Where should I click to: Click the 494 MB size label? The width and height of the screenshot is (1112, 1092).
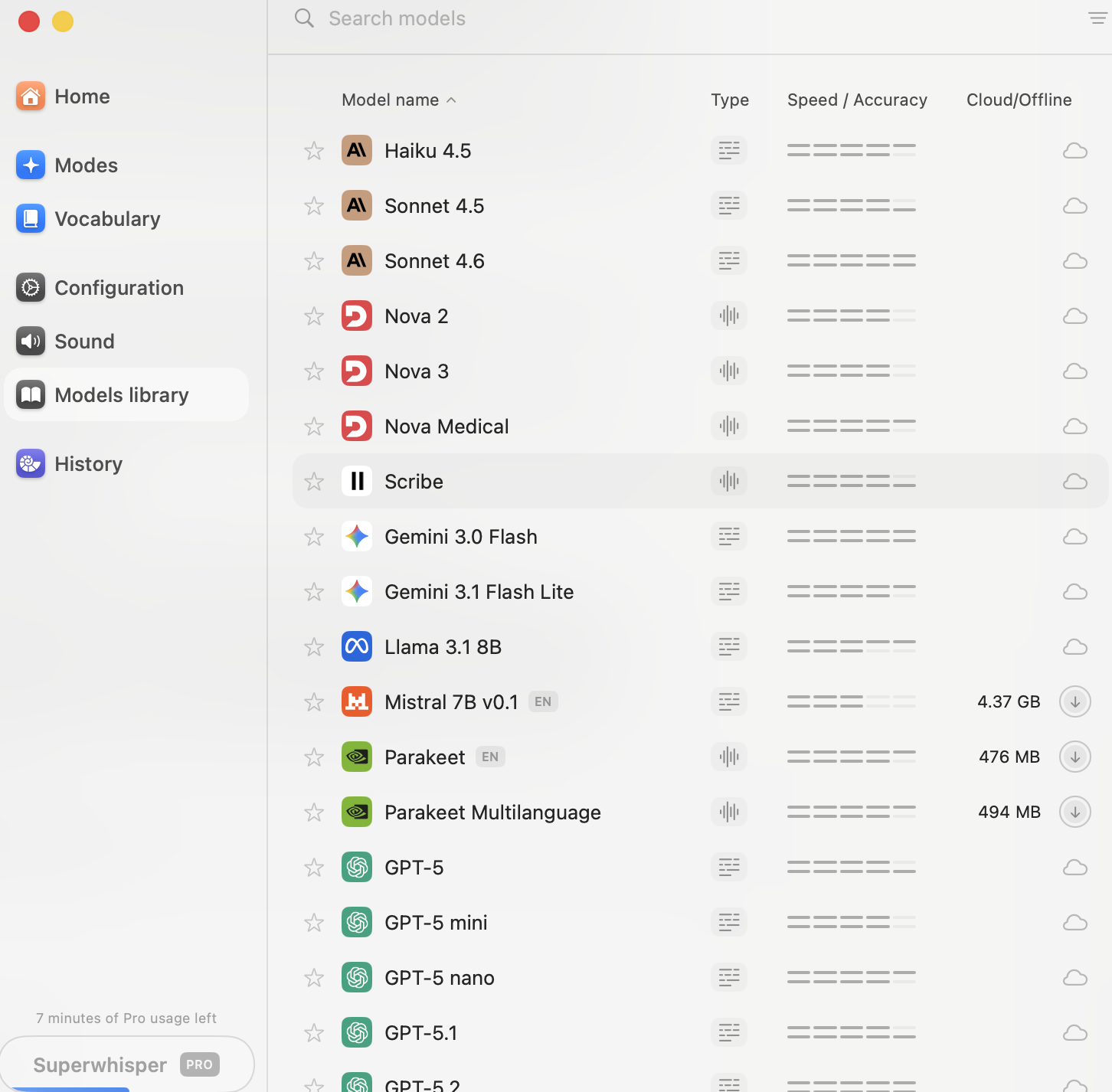point(1009,812)
